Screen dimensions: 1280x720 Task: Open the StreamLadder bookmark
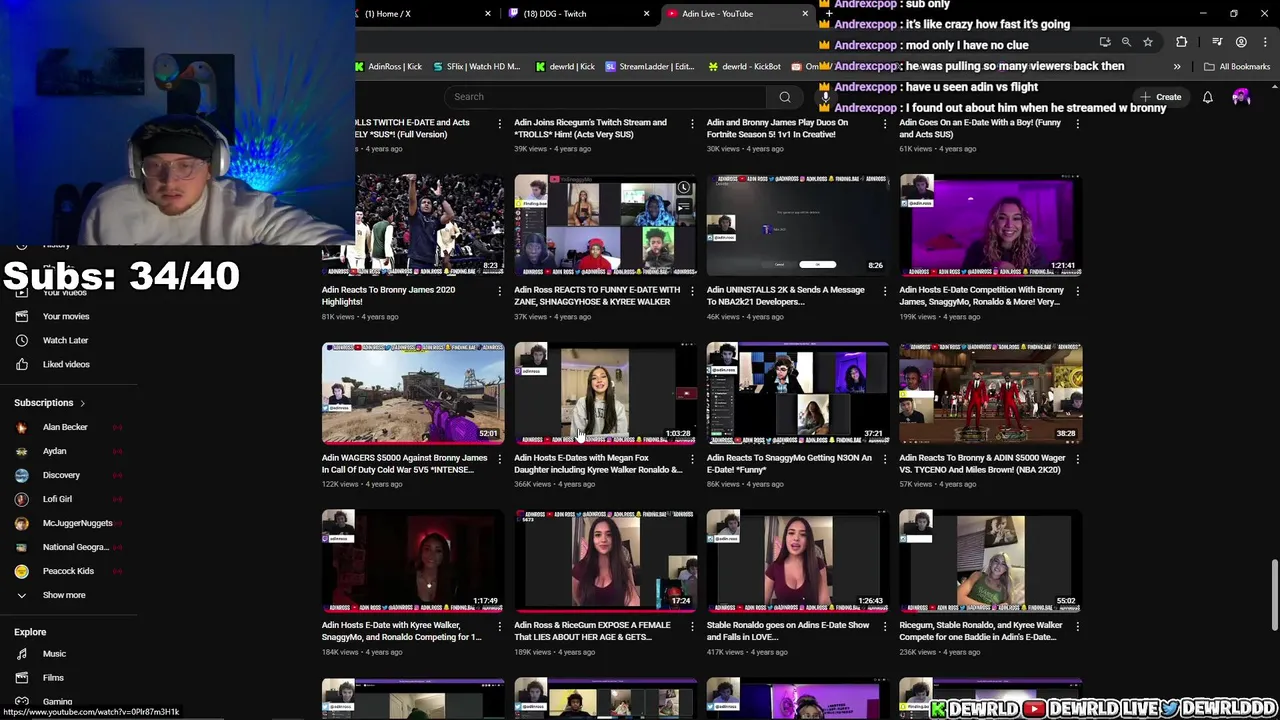pyautogui.click(x=650, y=67)
